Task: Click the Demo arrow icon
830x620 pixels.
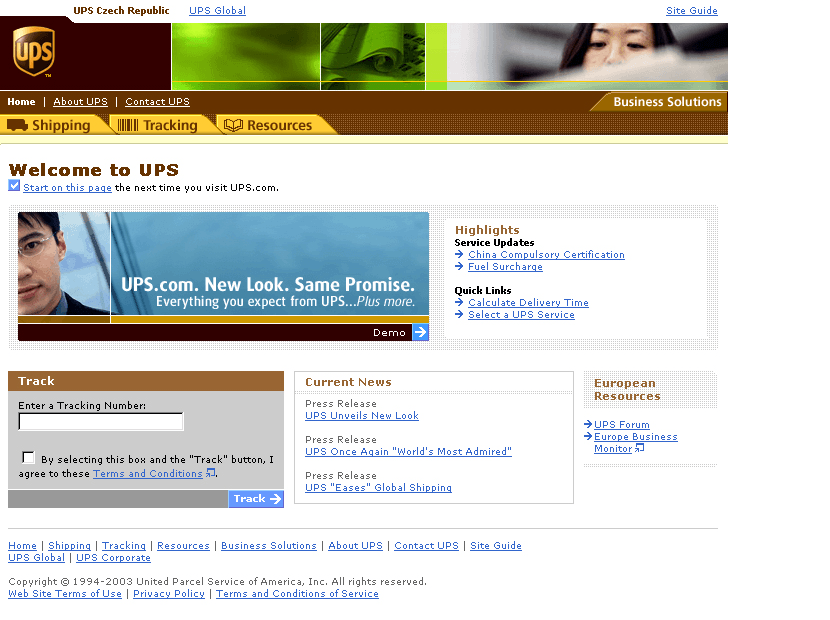Action: pos(420,333)
